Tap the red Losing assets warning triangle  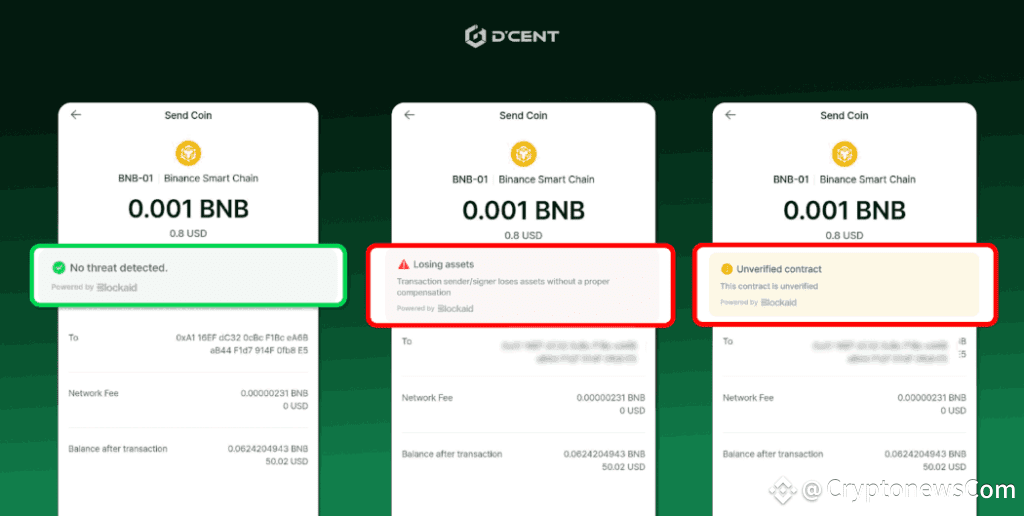[404, 265]
